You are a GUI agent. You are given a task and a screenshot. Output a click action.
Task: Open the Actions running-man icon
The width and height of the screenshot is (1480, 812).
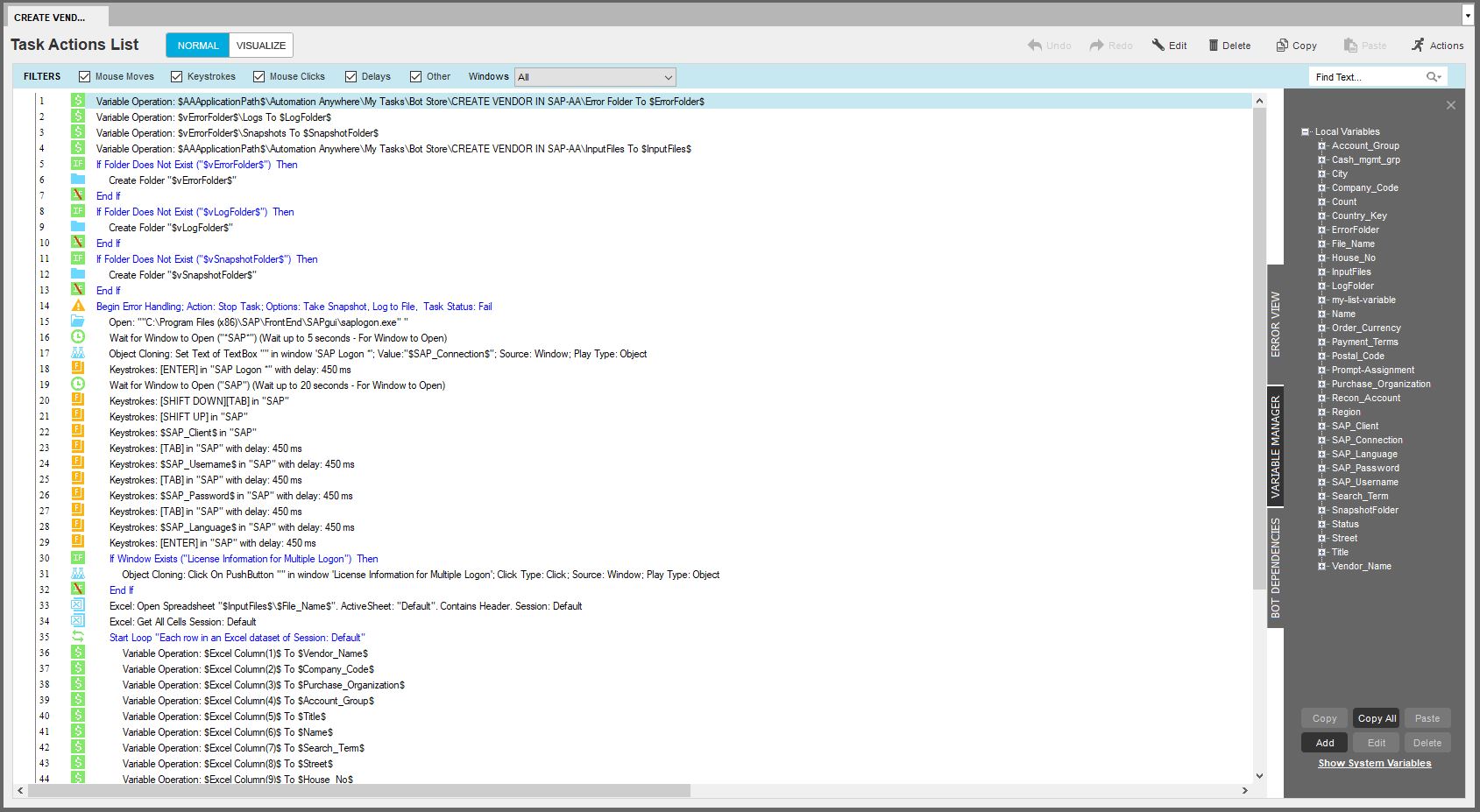[1418, 46]
